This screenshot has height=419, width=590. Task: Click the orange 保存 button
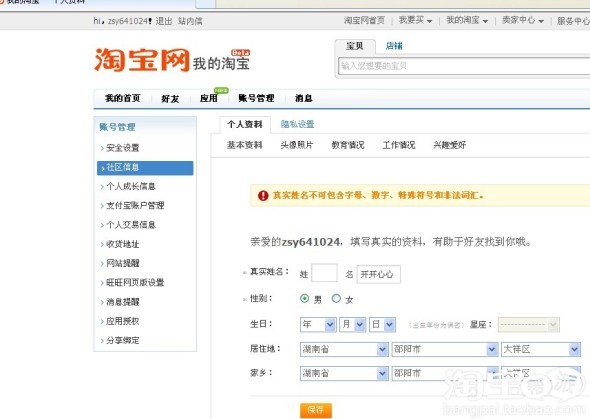316,410
